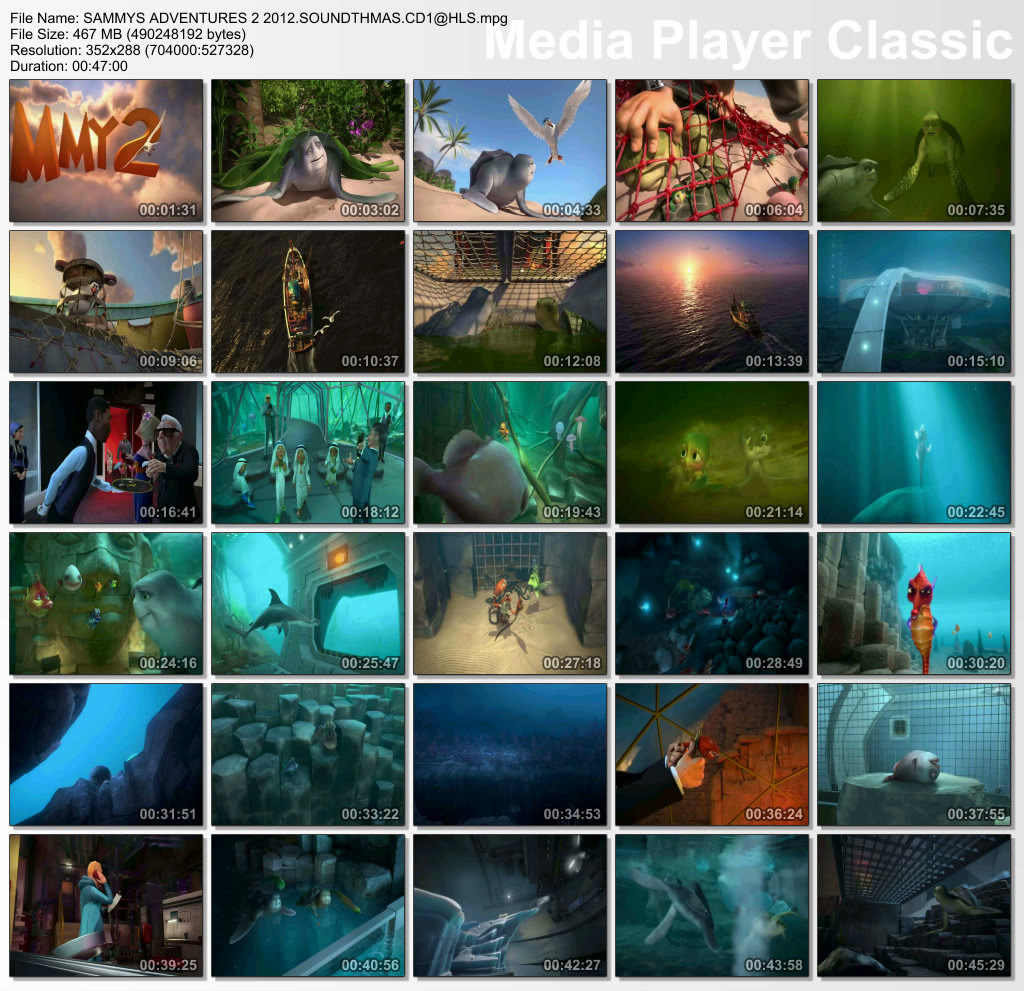
Task: Open the hand with lobster frame 00:36:24
Action: pos(712,754)
